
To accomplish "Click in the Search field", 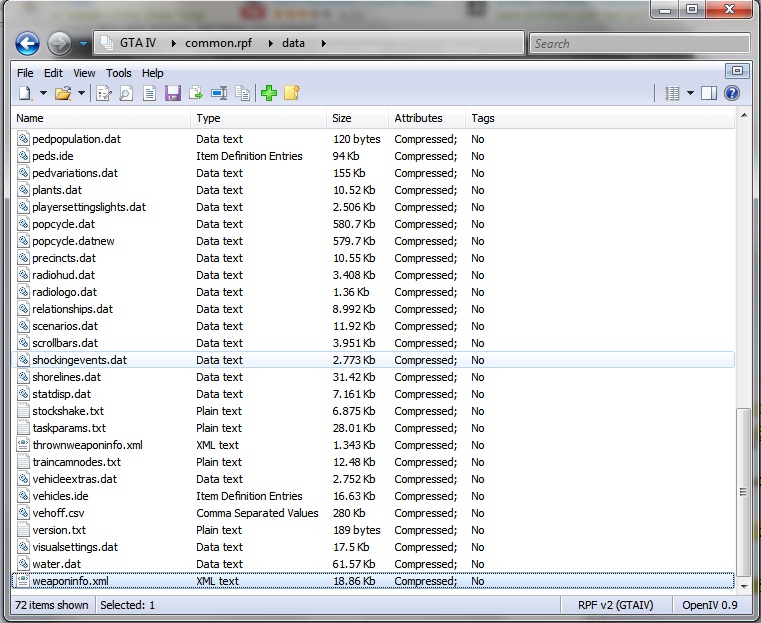I will [640, 44].
